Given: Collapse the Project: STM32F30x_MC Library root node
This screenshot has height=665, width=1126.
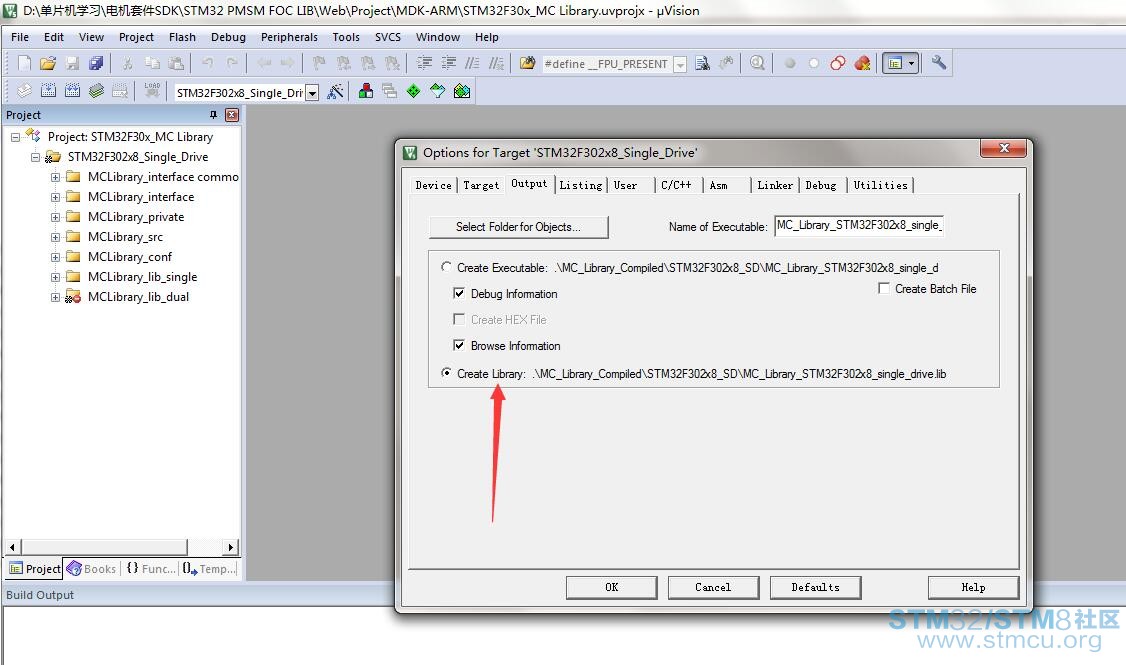Looking at the screenshot, I should point(15,136).
